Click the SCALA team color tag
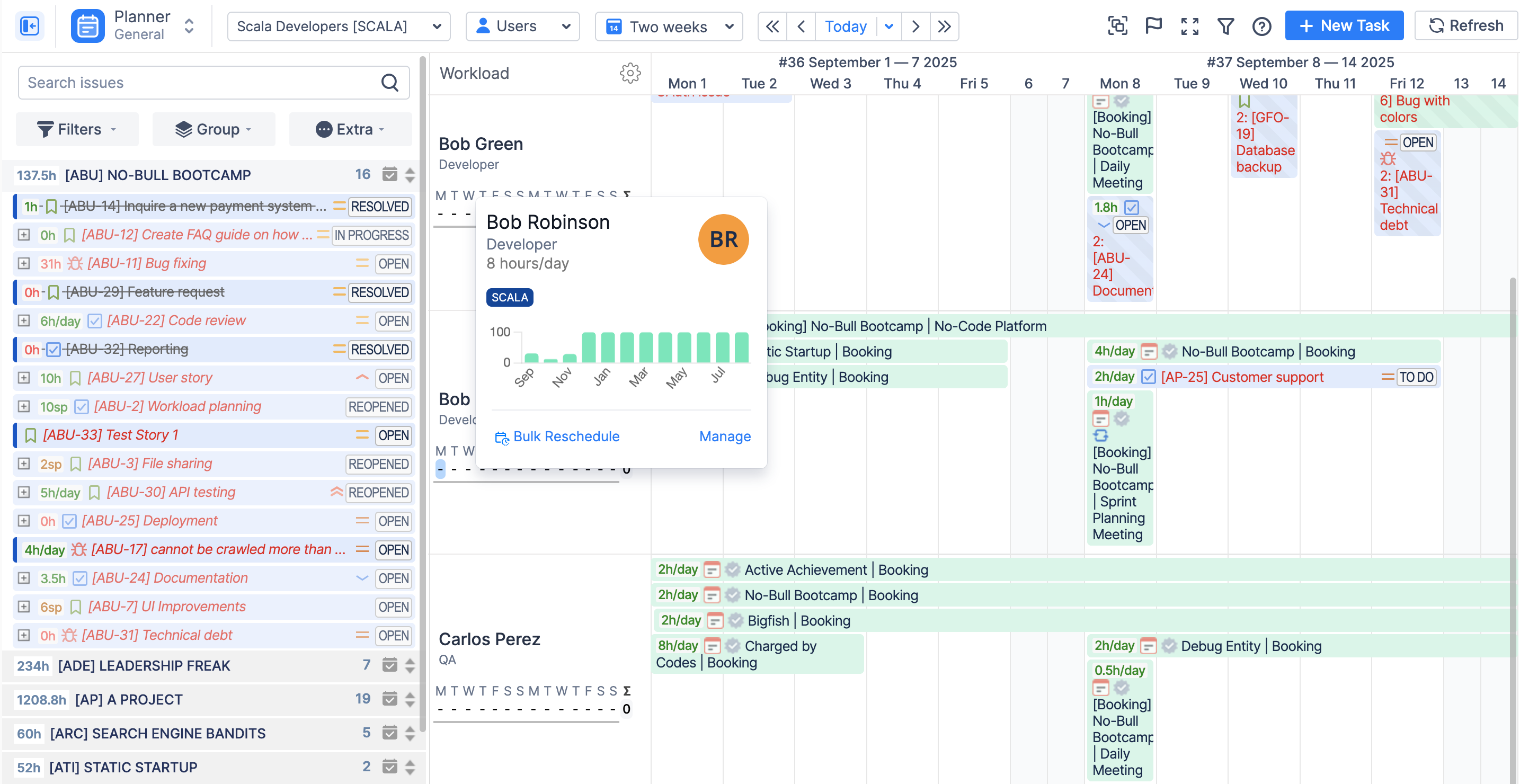Screen dimensions: 1520x784 (510, 297)
